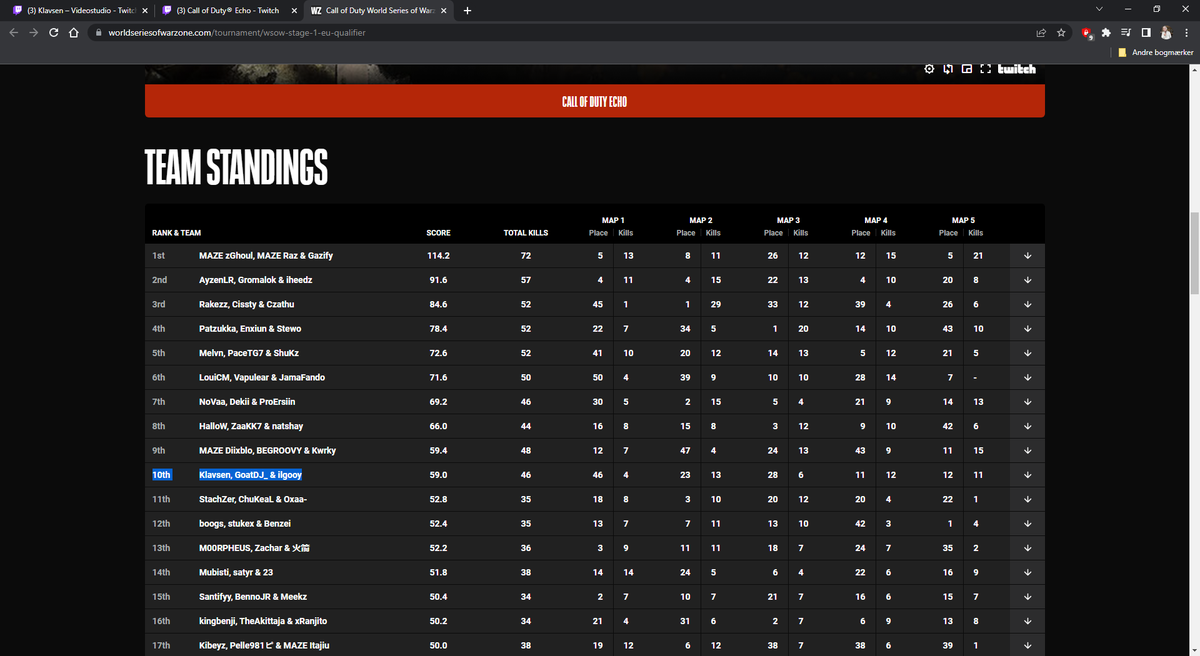Expand HalloW, ZaaKK7 & natshay row

pos(1028,426)
